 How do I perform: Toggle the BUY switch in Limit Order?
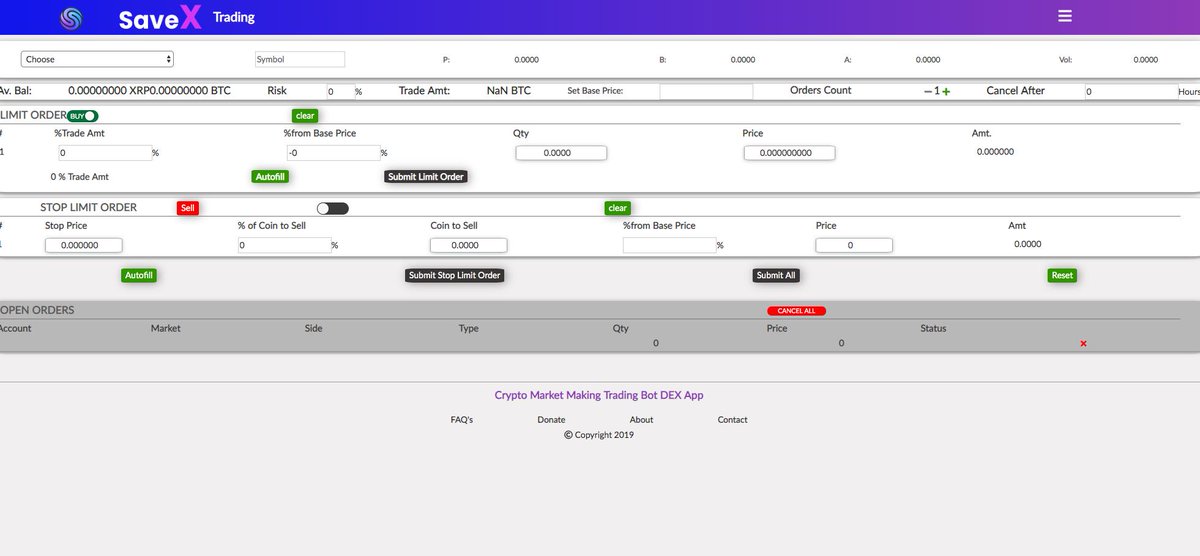[x=83, y=116]
